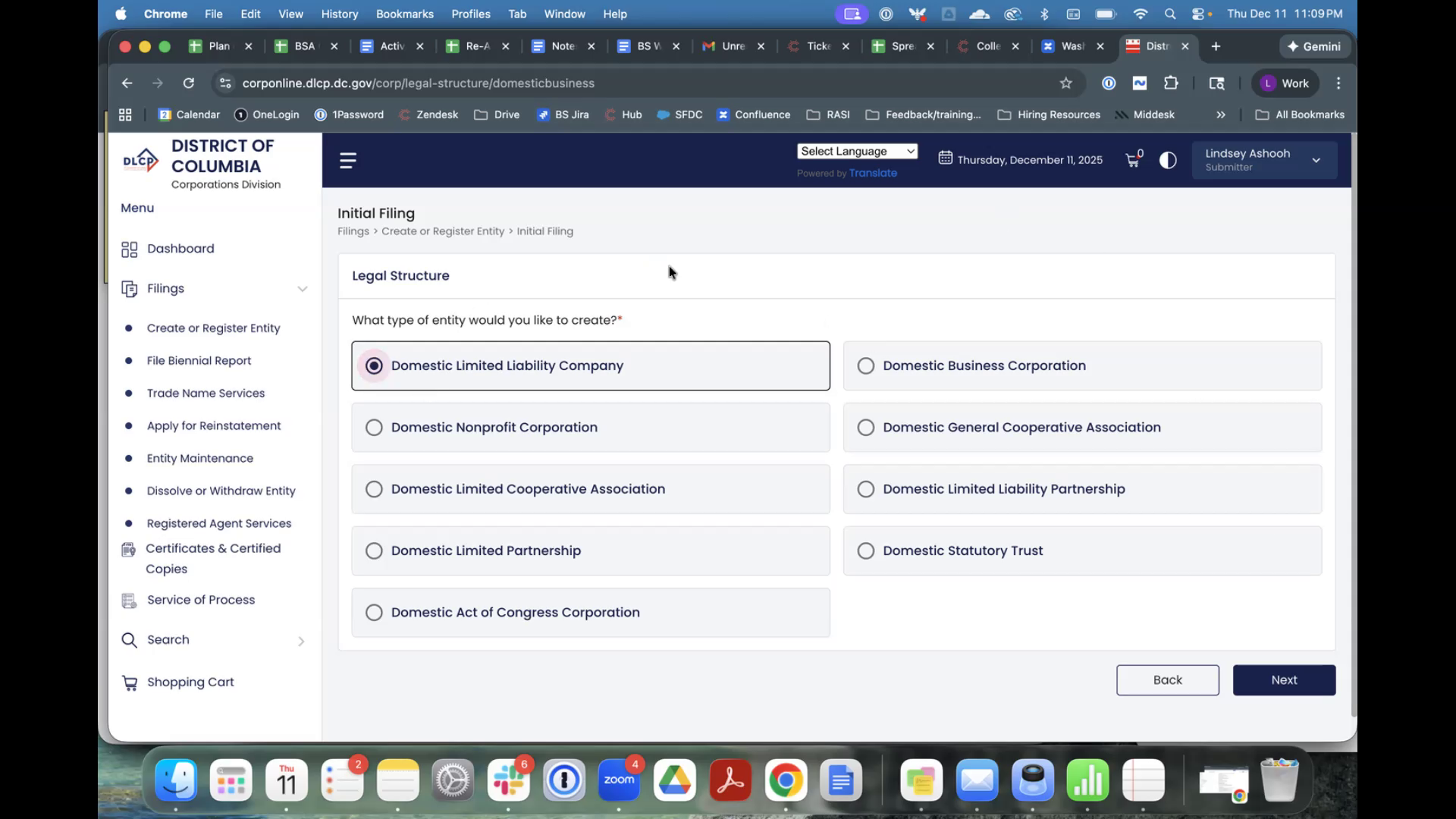
Task: Open the hamburger menu in the header
Action: point(348,160)
